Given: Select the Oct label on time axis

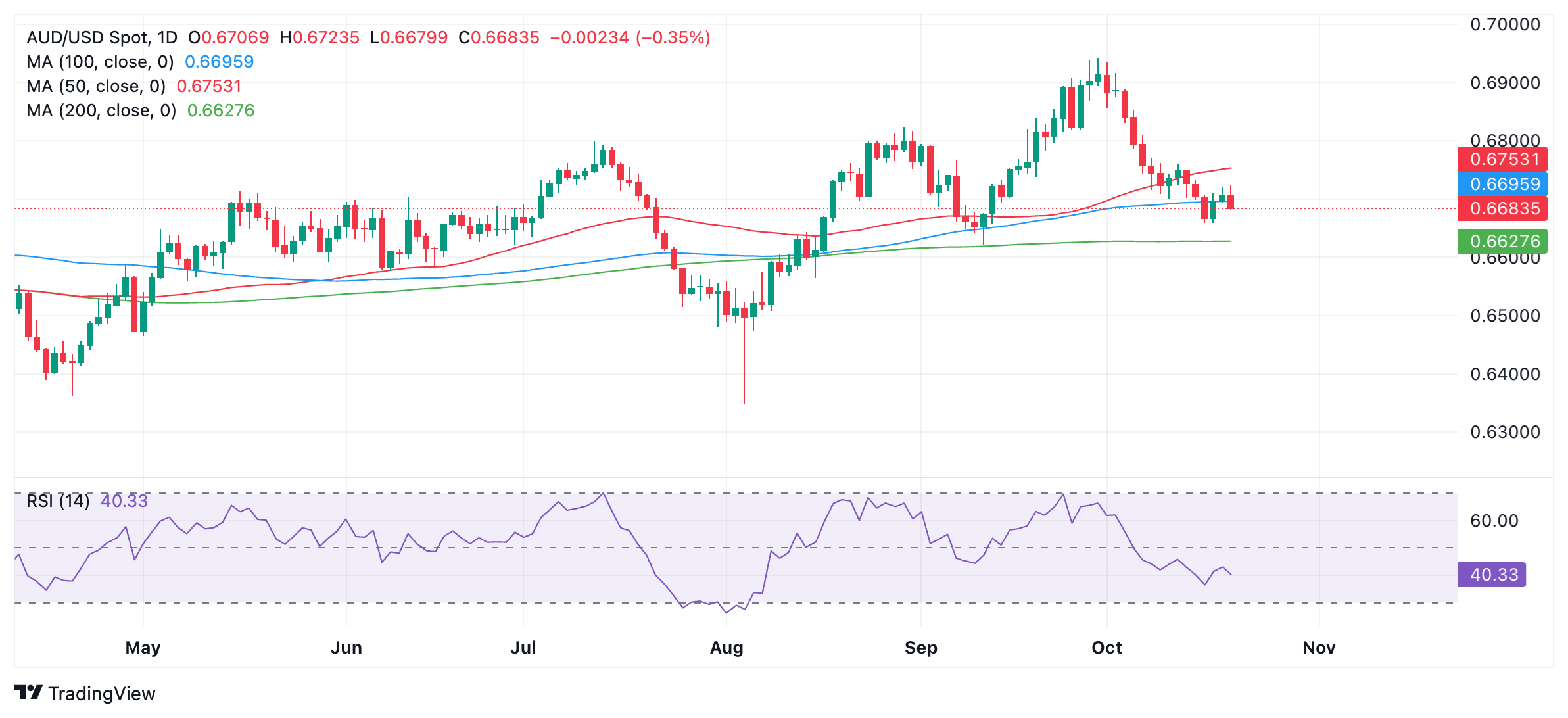Looking at the screenshot, I should pyautogui.click(x=1106, y=648).
